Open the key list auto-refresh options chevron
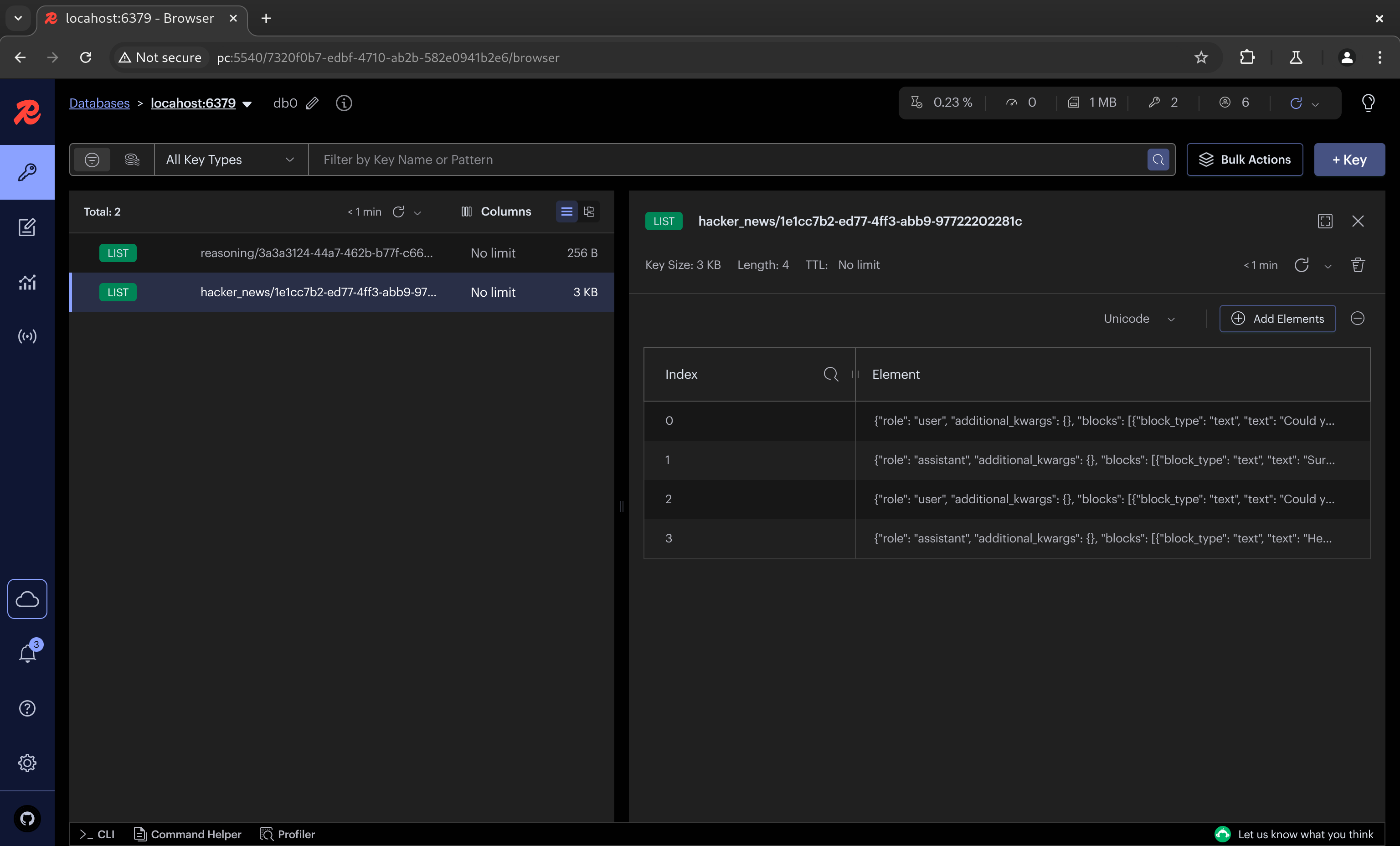Viewport: 1400px width, 846px height. tap(417, 213)
